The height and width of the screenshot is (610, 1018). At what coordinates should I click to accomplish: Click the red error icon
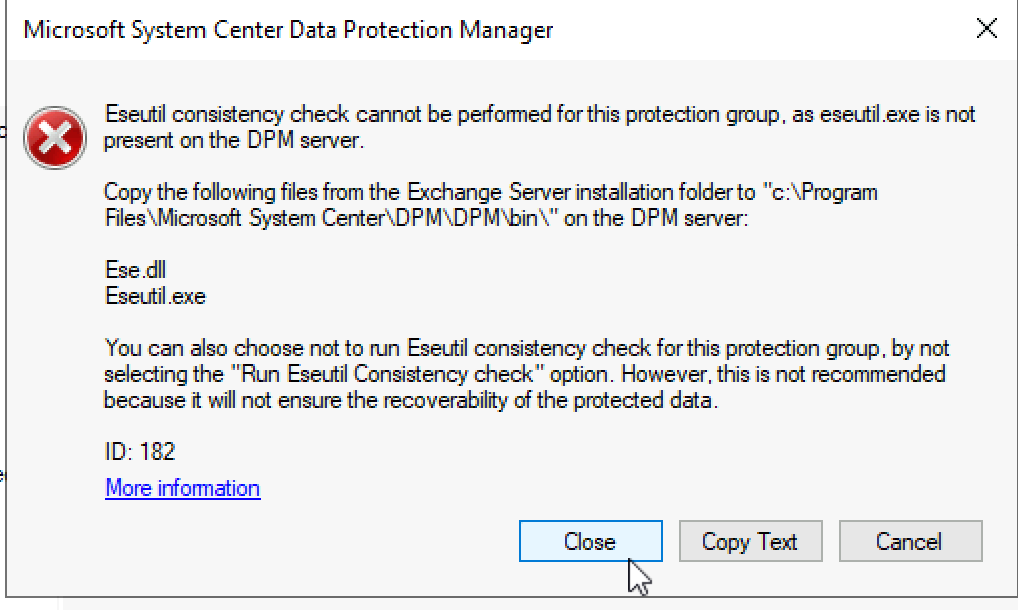(x=55, y=138)
